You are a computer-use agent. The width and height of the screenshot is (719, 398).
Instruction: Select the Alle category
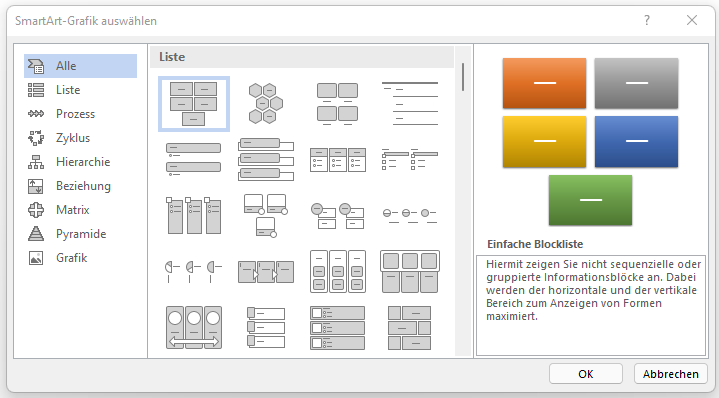click(x=80, y=66)
